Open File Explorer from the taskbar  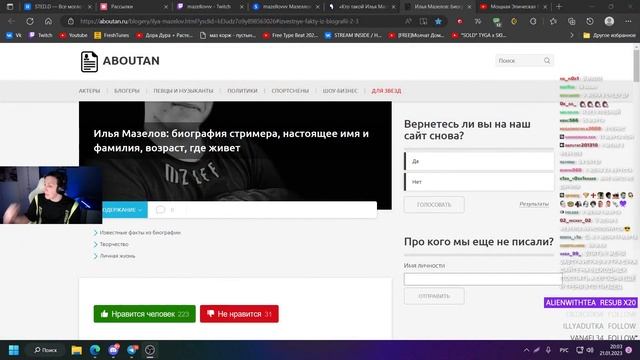(76, 350)
